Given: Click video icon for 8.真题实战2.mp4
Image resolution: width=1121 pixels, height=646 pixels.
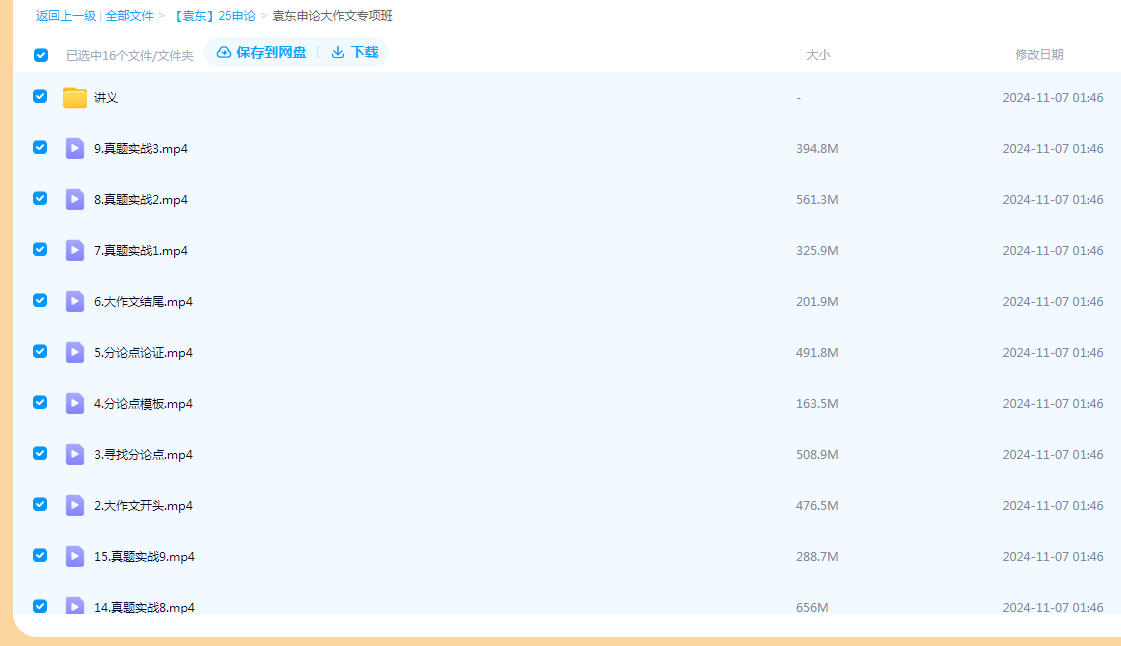Looking at the screenshot, I should point(75,200).
